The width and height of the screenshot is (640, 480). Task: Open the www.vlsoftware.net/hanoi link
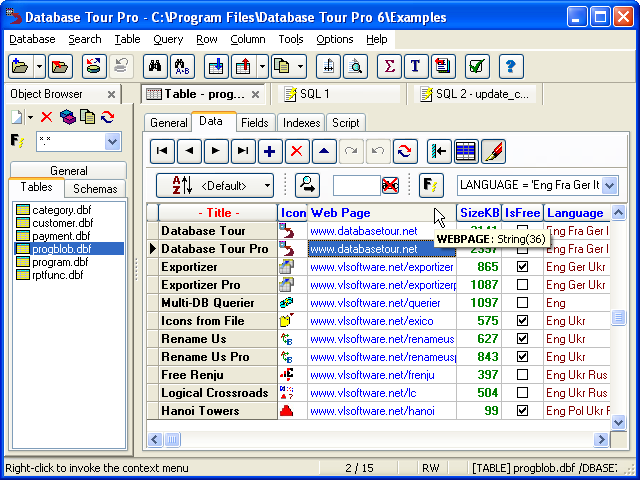coord(372,411)
